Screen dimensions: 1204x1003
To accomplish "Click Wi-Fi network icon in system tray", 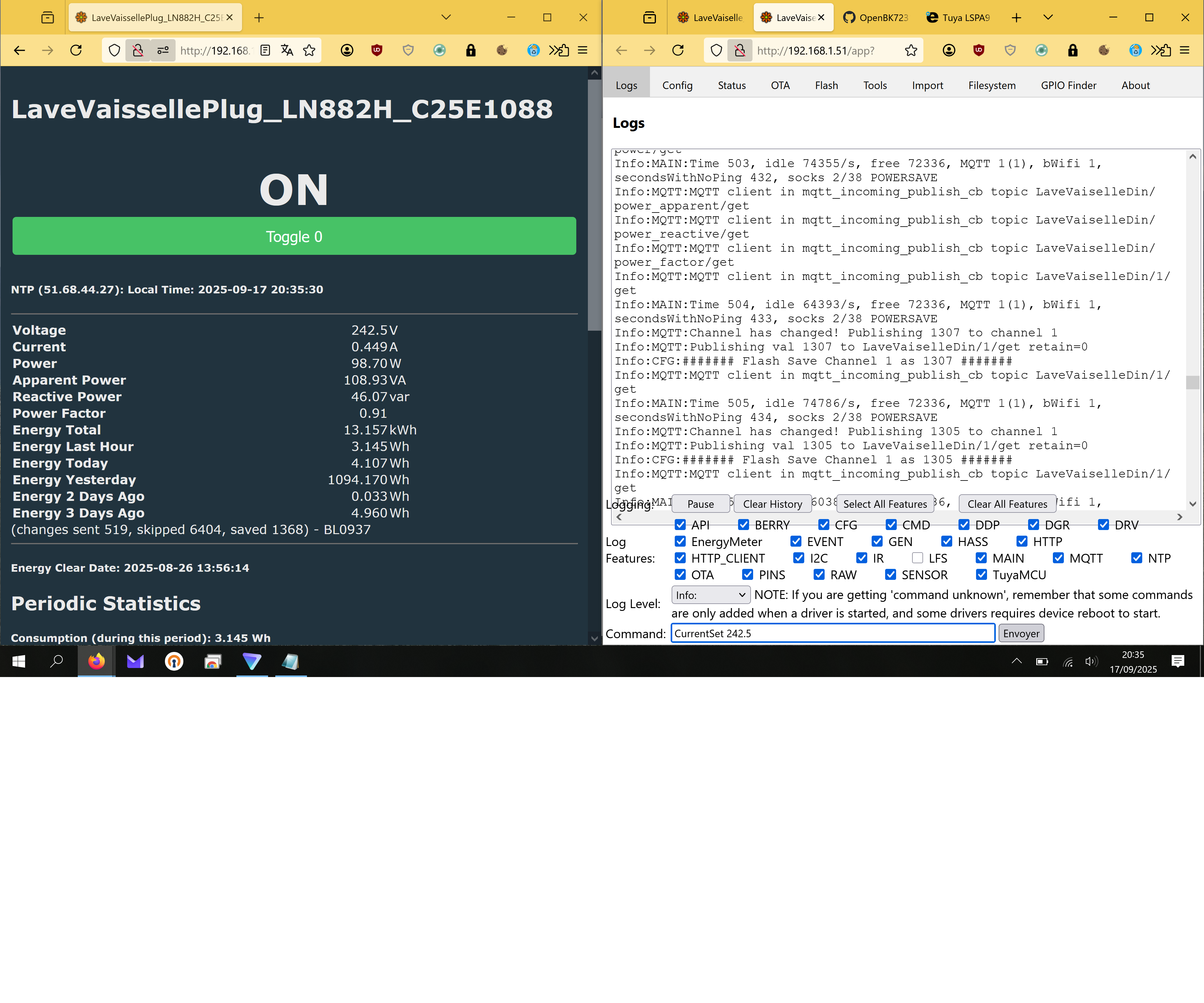I will 1068,662.
